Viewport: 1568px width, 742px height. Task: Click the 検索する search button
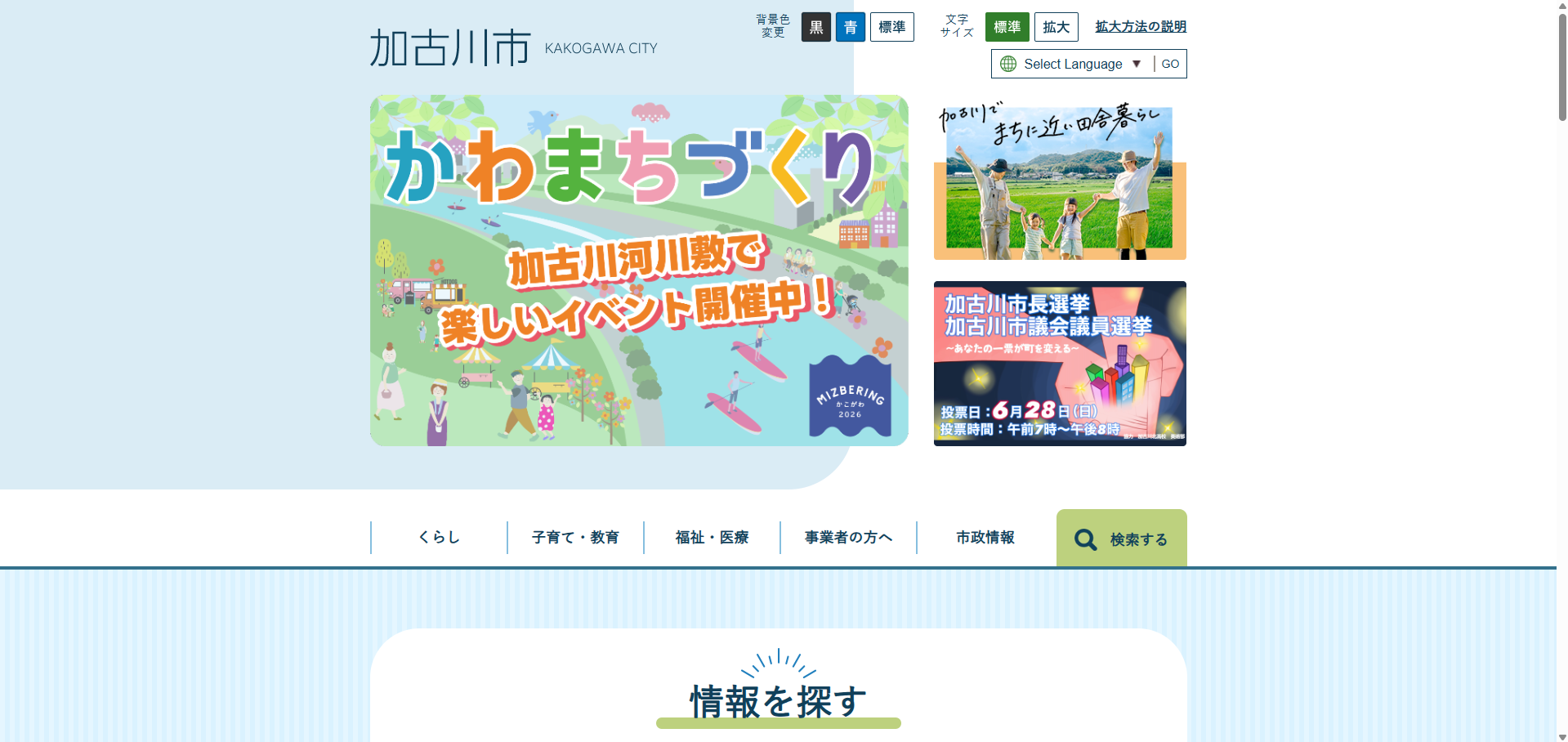click(x=1122, y=539)
